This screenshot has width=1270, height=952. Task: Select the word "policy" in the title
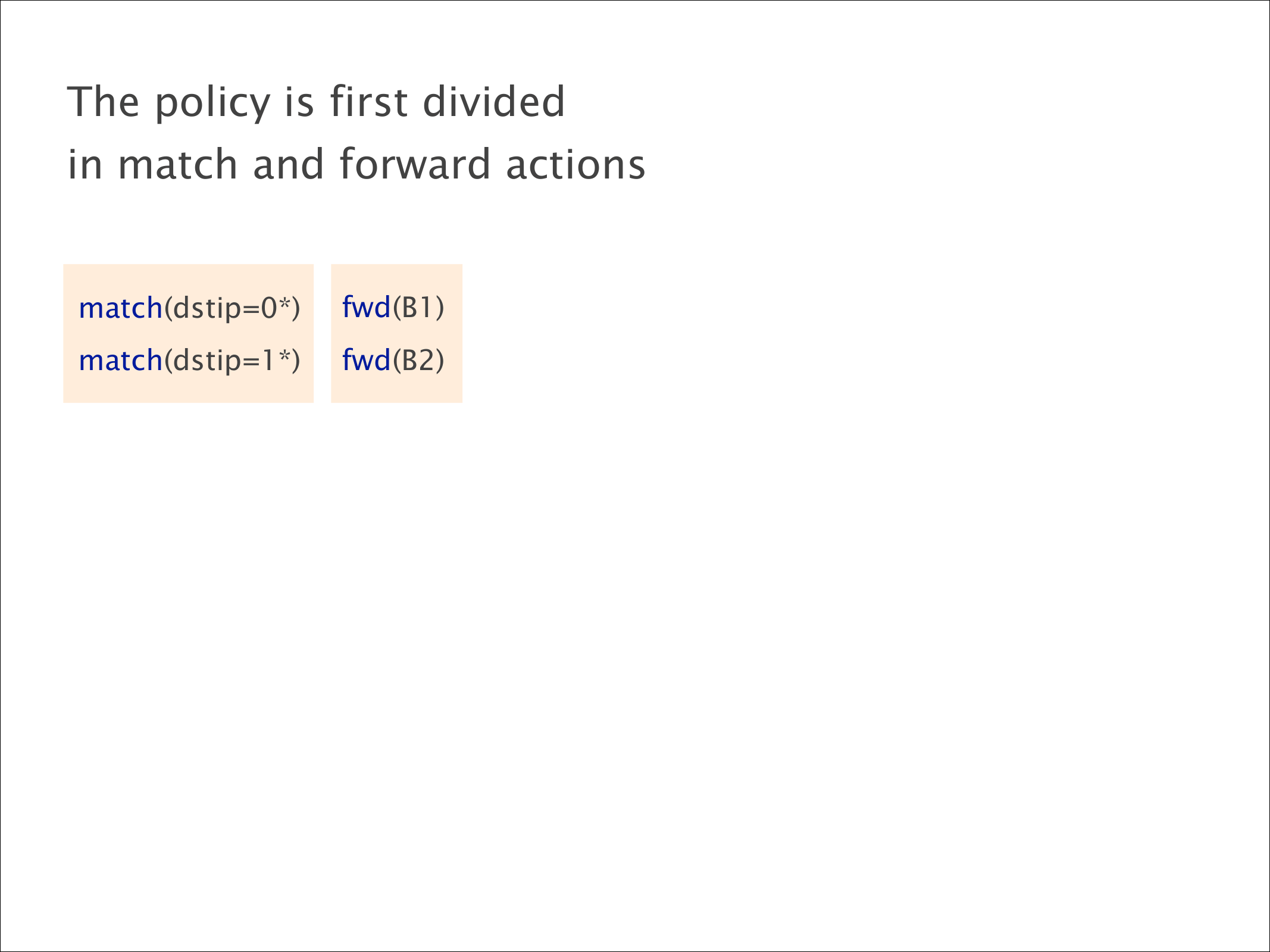click(x=212, y=104)
